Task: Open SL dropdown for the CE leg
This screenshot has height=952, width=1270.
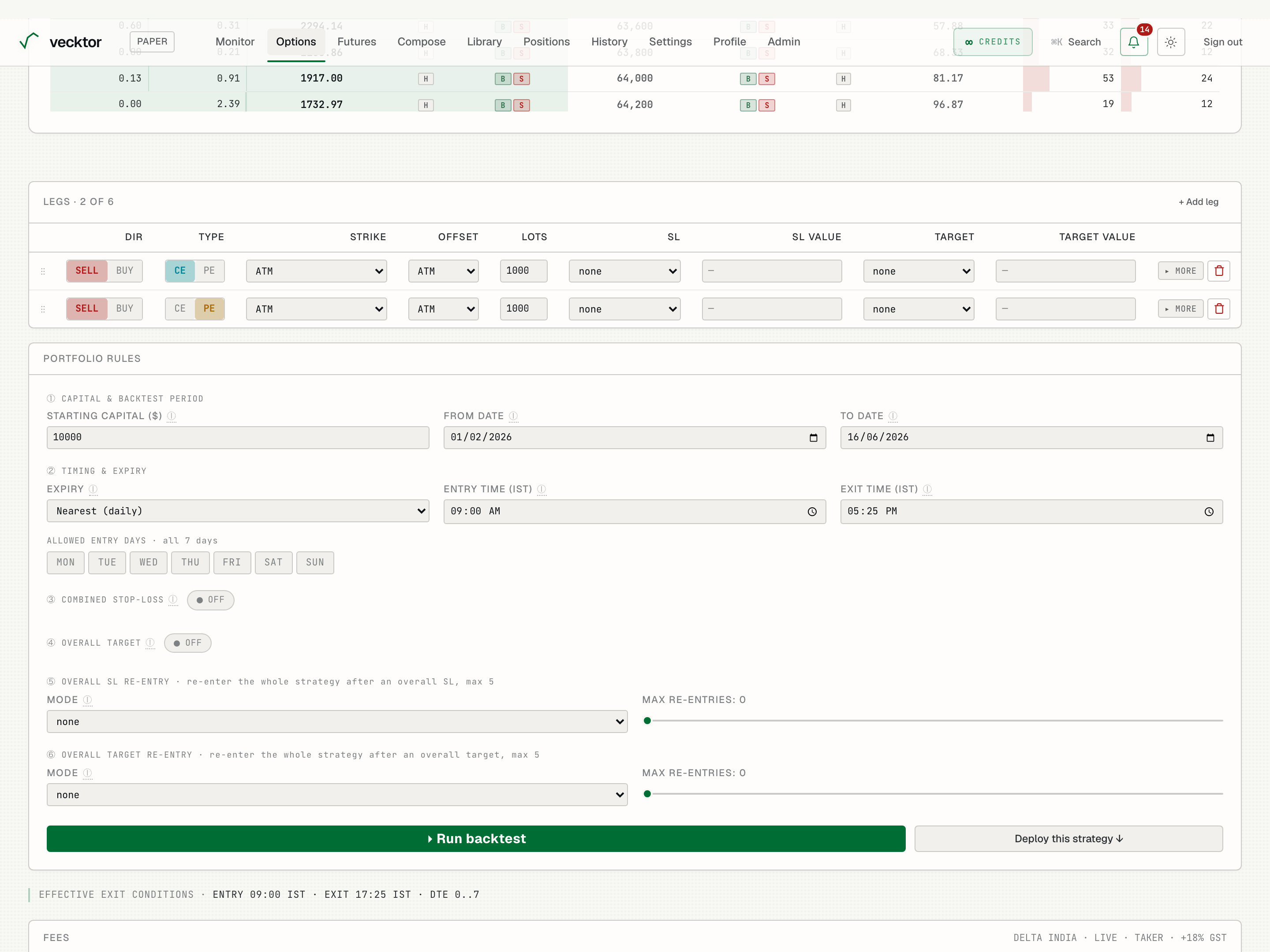Action: tap(625, 271)
